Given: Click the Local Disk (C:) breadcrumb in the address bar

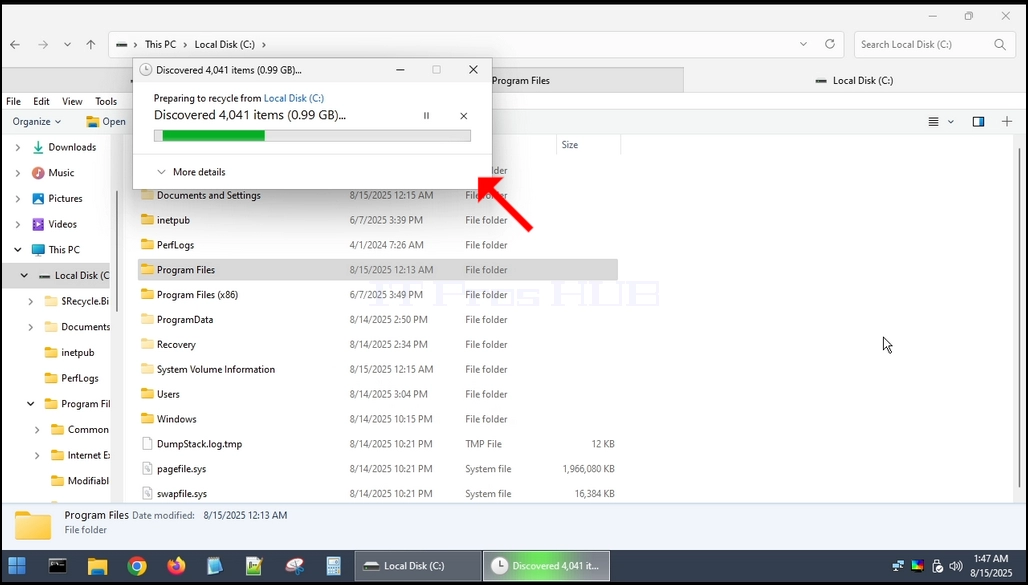Looking at the screenshot, I should click(x=225, y=45).
